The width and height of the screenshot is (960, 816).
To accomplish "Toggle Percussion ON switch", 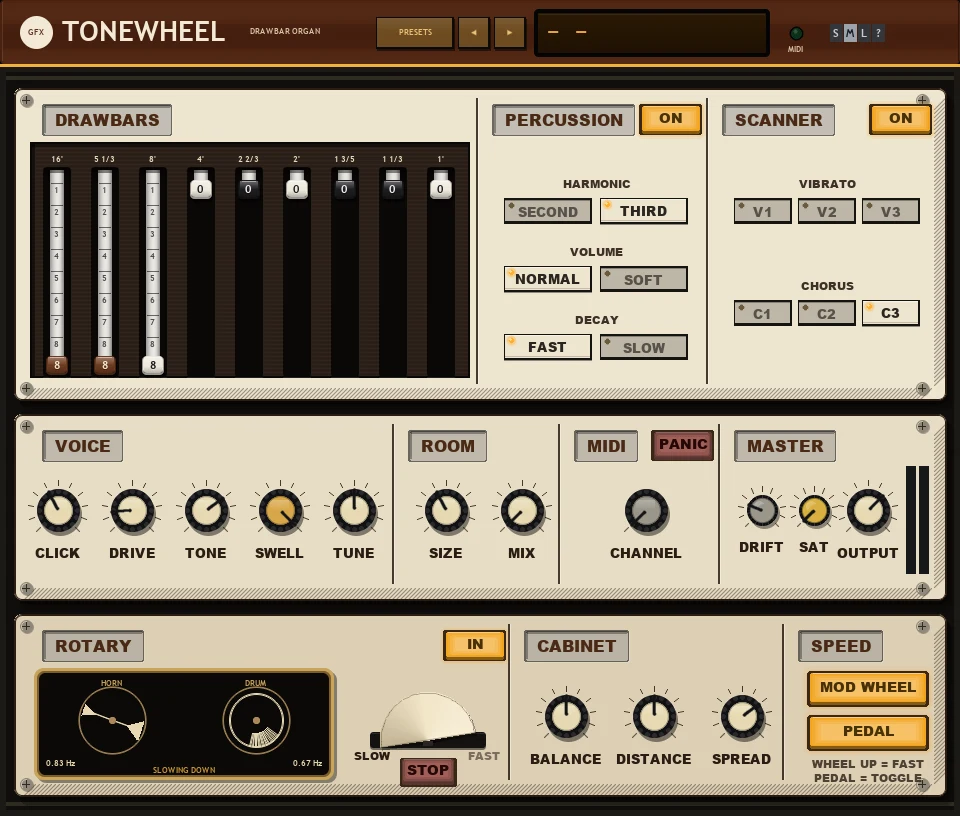I will pos(670,119).
